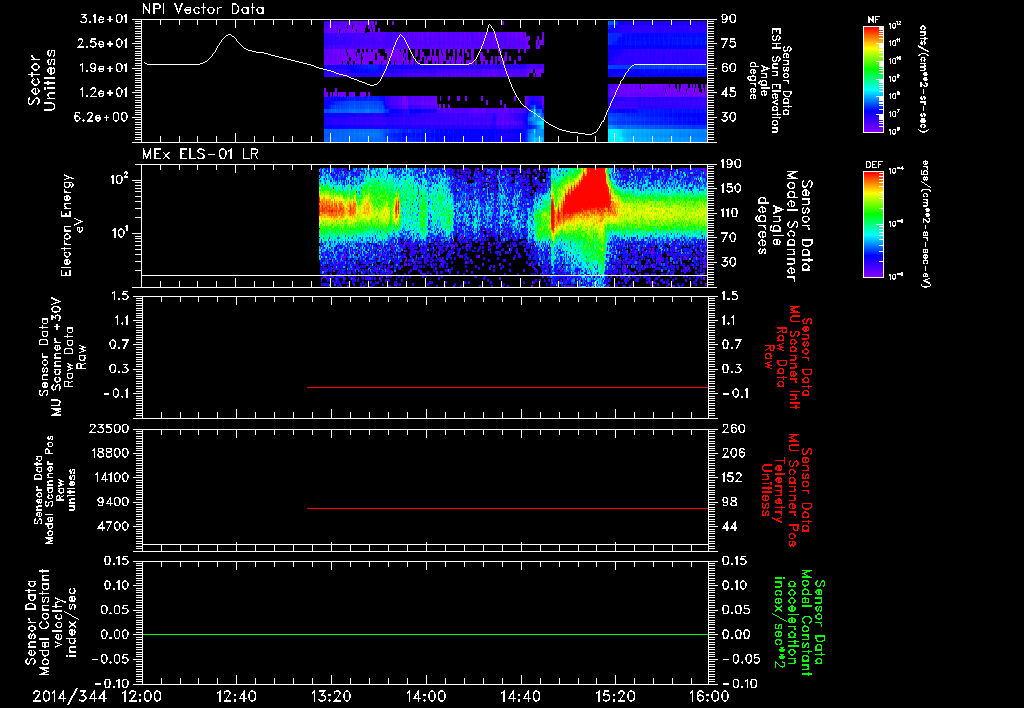
Task: Click the DEF color scale bar
Action: click(x=874, y=224)
